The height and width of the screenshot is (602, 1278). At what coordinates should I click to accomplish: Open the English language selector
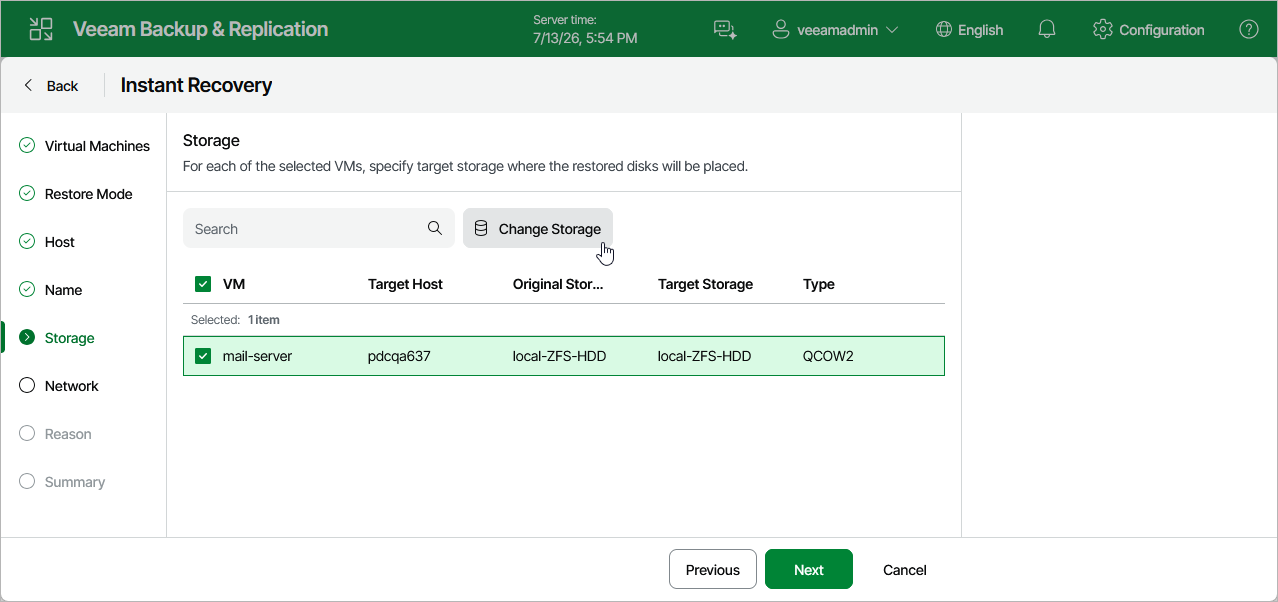point(969,30)
